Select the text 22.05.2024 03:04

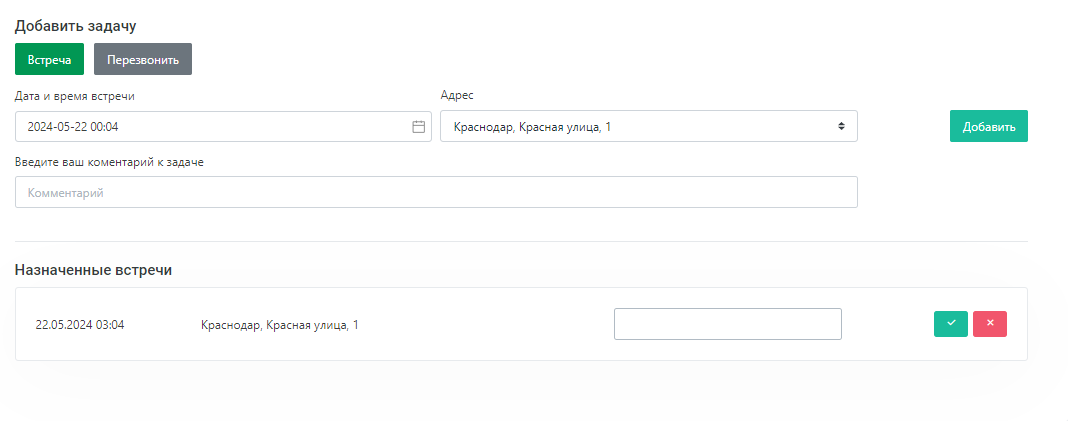80,325
